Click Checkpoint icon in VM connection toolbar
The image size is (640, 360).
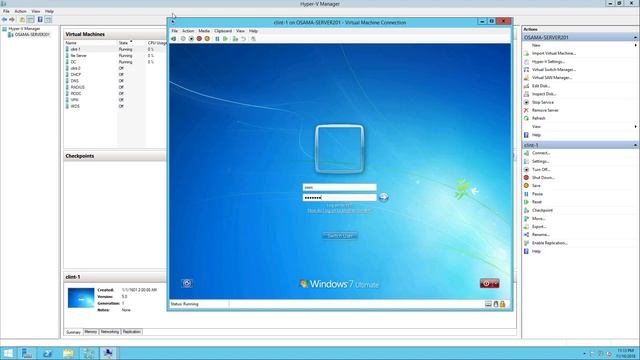point(235,39)
